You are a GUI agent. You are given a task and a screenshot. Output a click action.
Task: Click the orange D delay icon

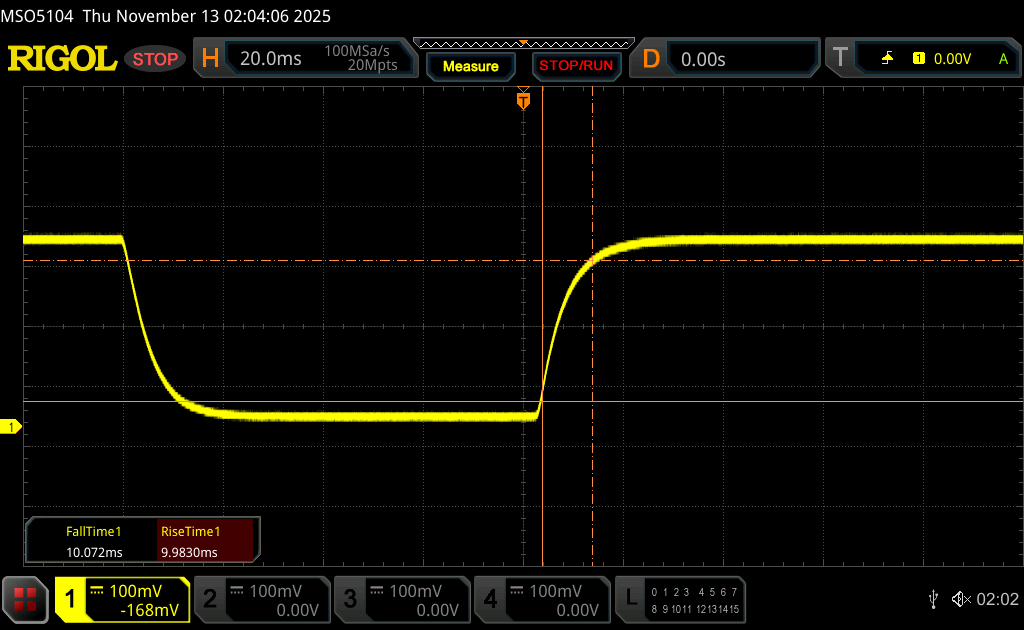click(651, 59)
